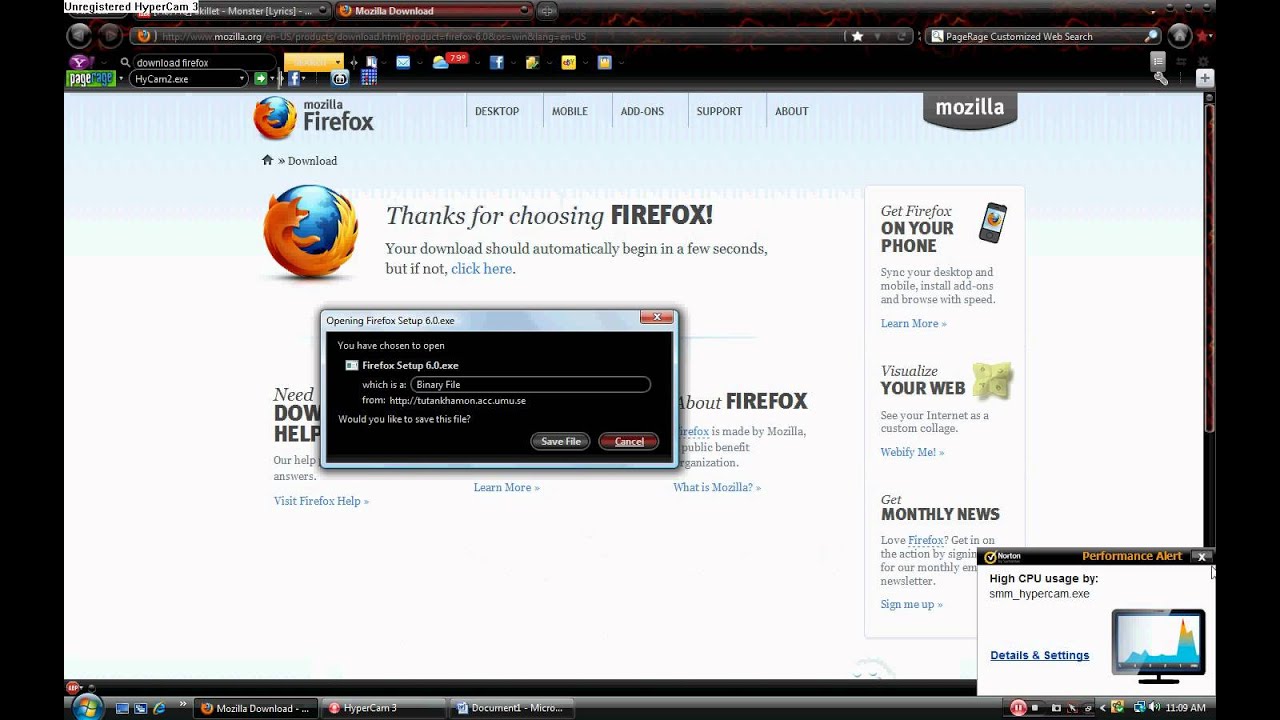The image size is (1280, 720).
Task: Click Cancel in the download dialog
Action: pos(629,441)
